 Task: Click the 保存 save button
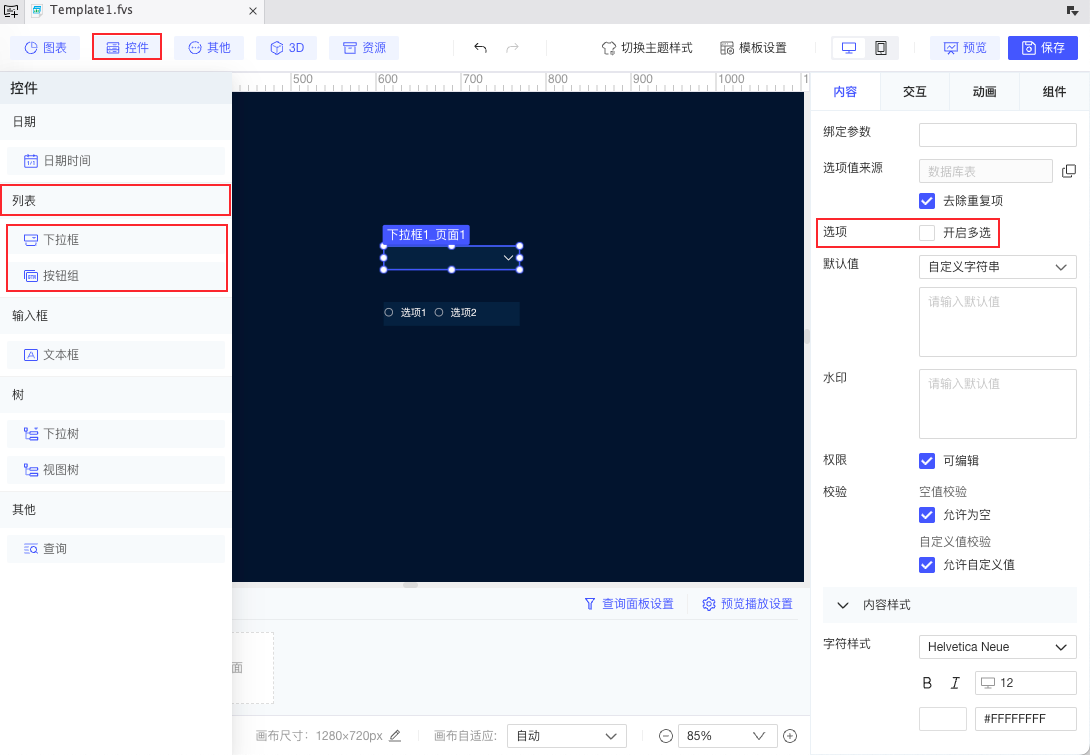pos(1043,47)
